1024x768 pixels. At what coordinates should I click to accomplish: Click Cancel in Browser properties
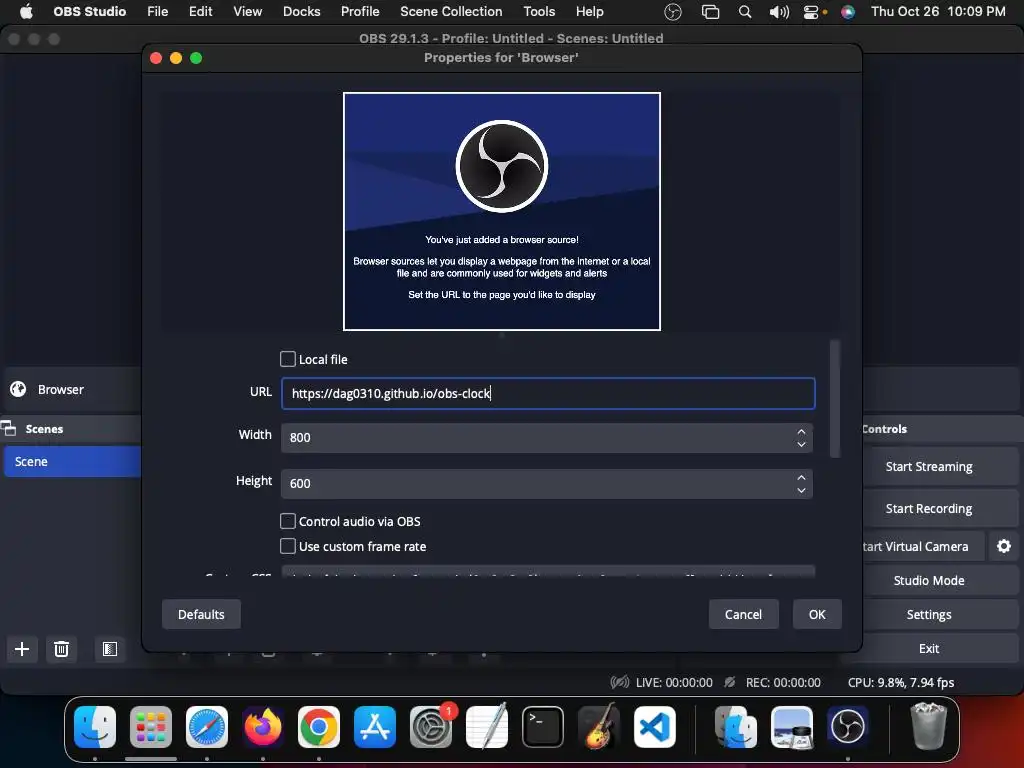pos(743,614)
